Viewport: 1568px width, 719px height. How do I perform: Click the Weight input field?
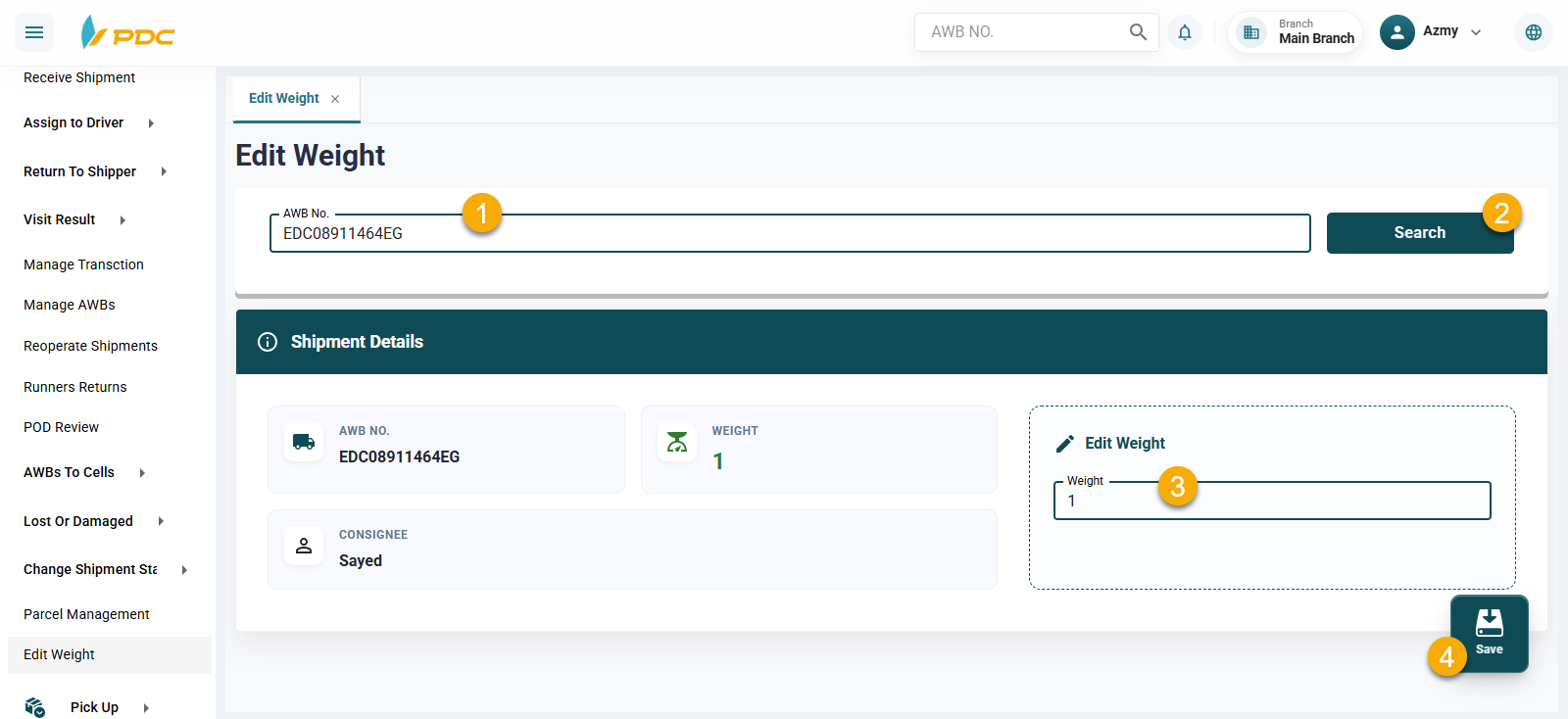(x=1272, y=501)
